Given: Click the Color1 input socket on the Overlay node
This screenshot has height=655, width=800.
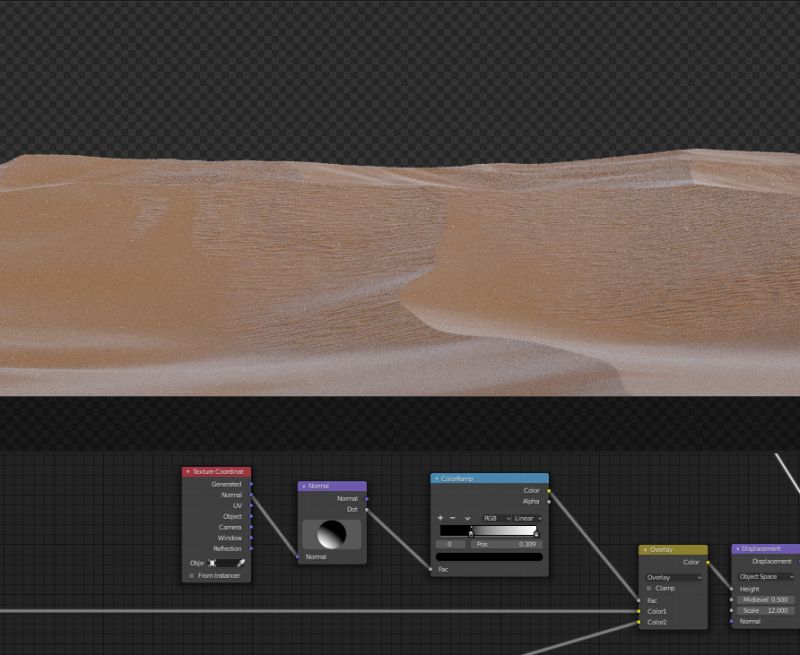Looking at the screenshot, I should click(639, 611).
